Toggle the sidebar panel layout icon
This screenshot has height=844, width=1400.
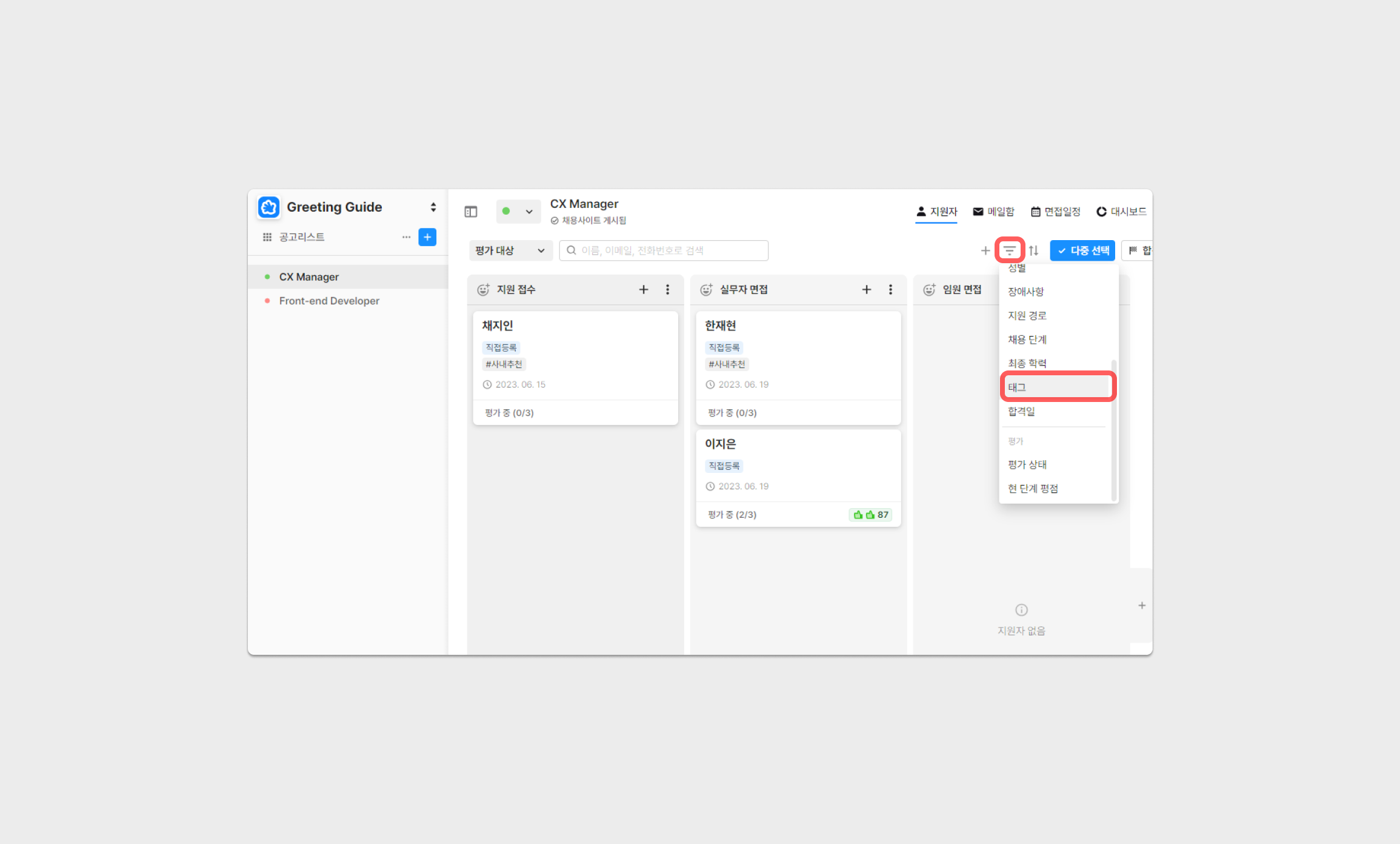coord(471,212)
